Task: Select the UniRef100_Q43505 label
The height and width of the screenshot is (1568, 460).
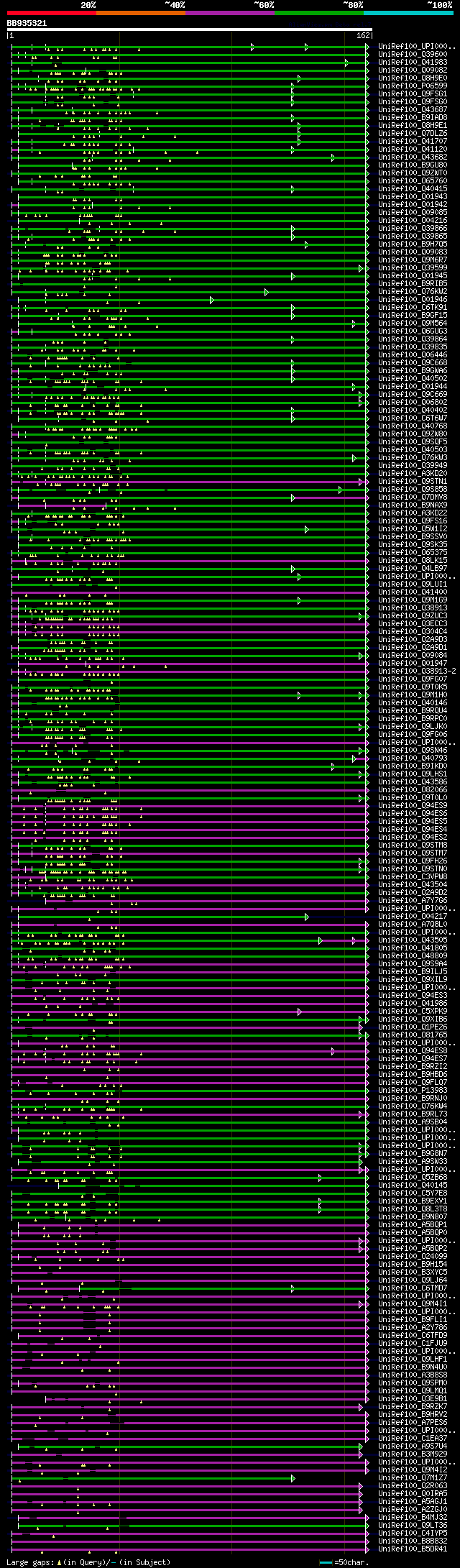Action: (413, 940)
